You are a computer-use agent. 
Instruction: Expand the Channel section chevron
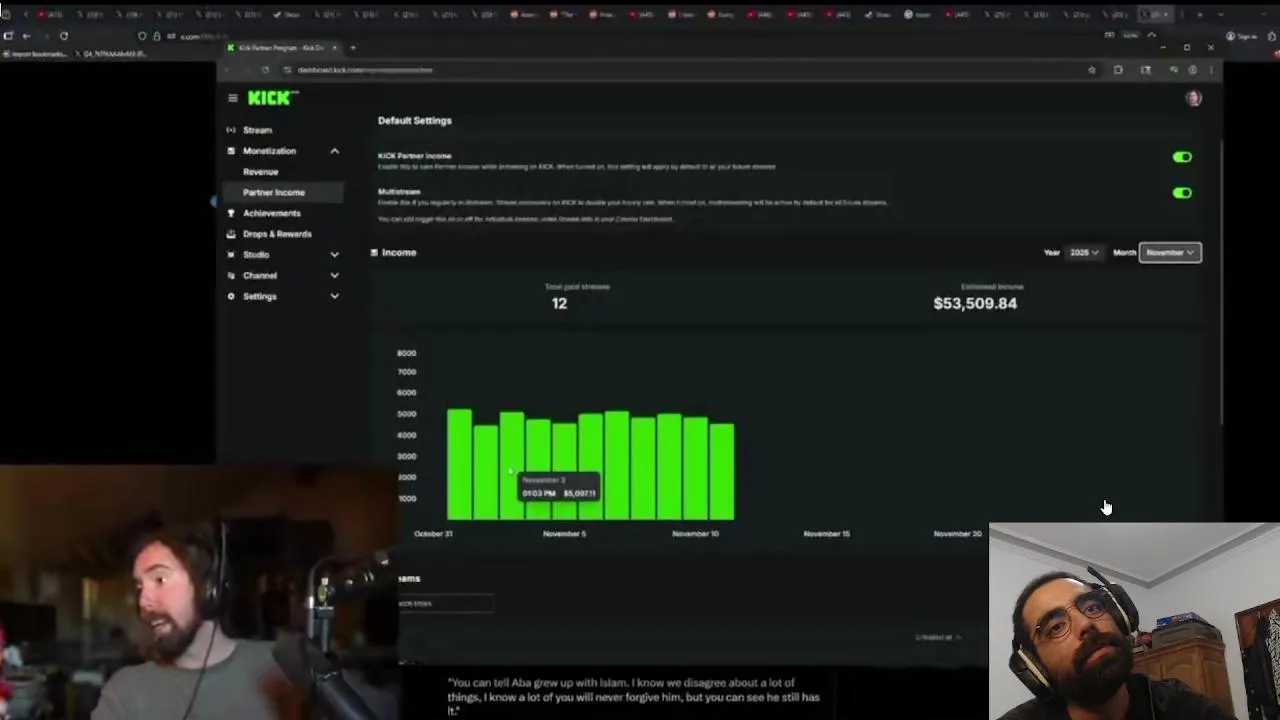(334, 275)
